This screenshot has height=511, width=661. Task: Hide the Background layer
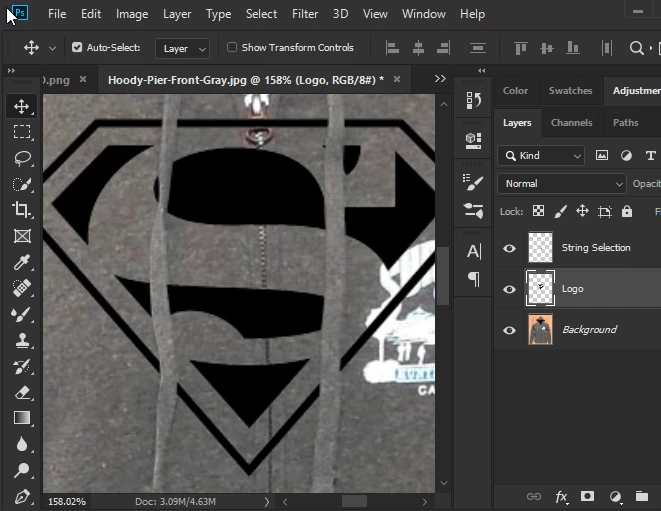509,330
